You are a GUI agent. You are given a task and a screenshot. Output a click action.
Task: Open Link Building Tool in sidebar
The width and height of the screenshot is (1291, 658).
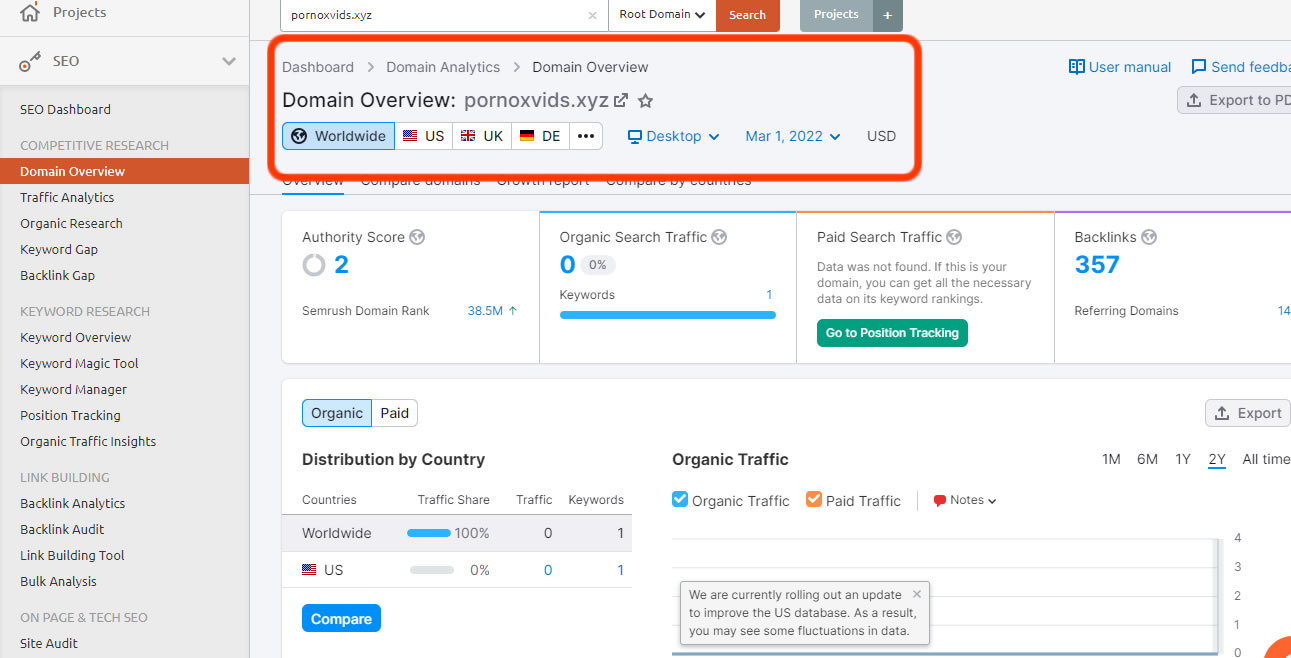tap(72, 555)
